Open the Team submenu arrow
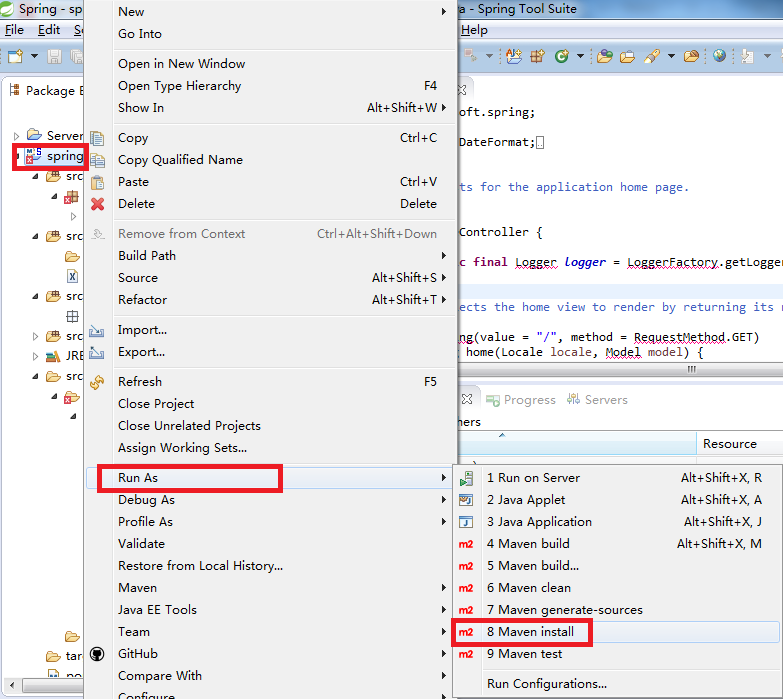Image resolution: width=783 pixels, height=699 pixels. [x=443, y=632]
